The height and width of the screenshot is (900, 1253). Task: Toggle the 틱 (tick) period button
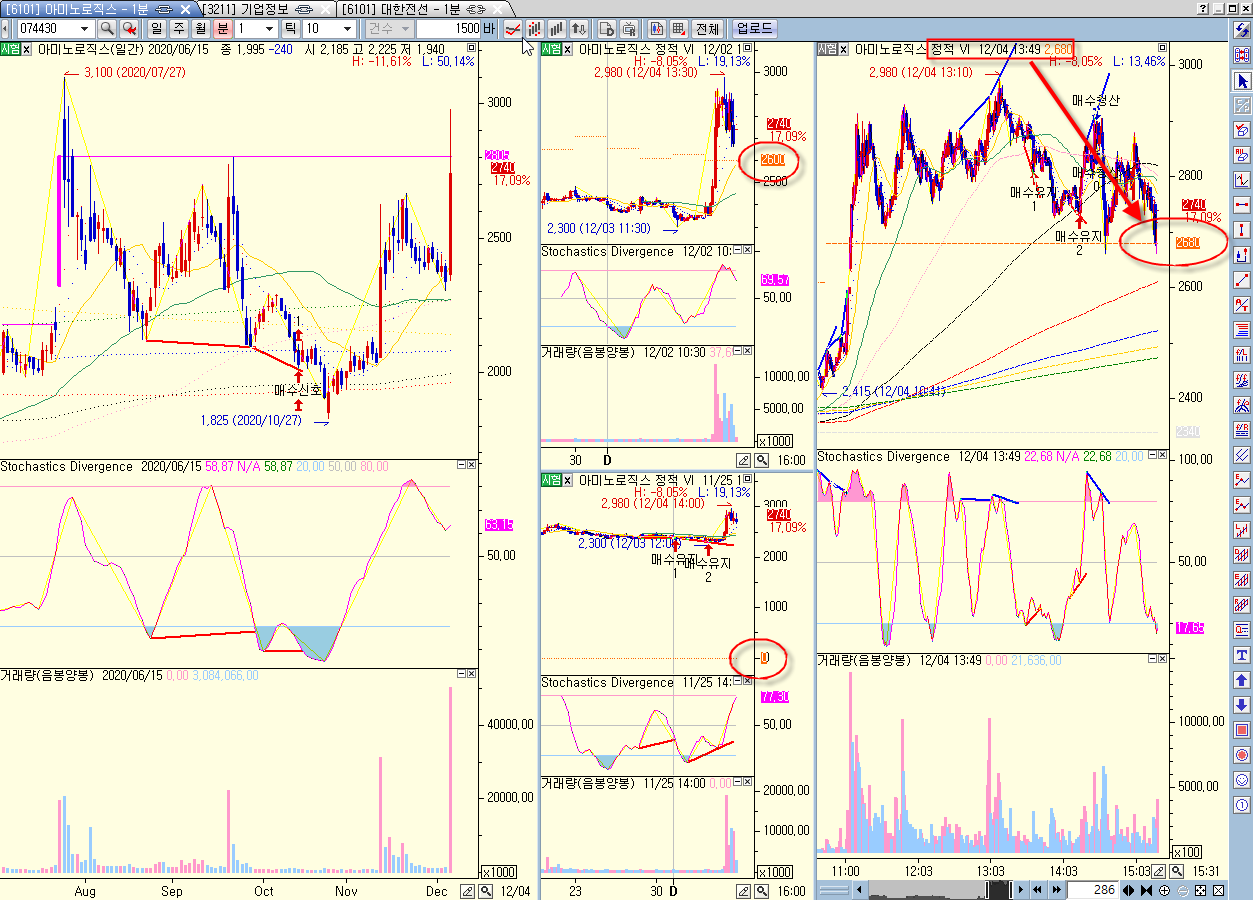[290, 29]
